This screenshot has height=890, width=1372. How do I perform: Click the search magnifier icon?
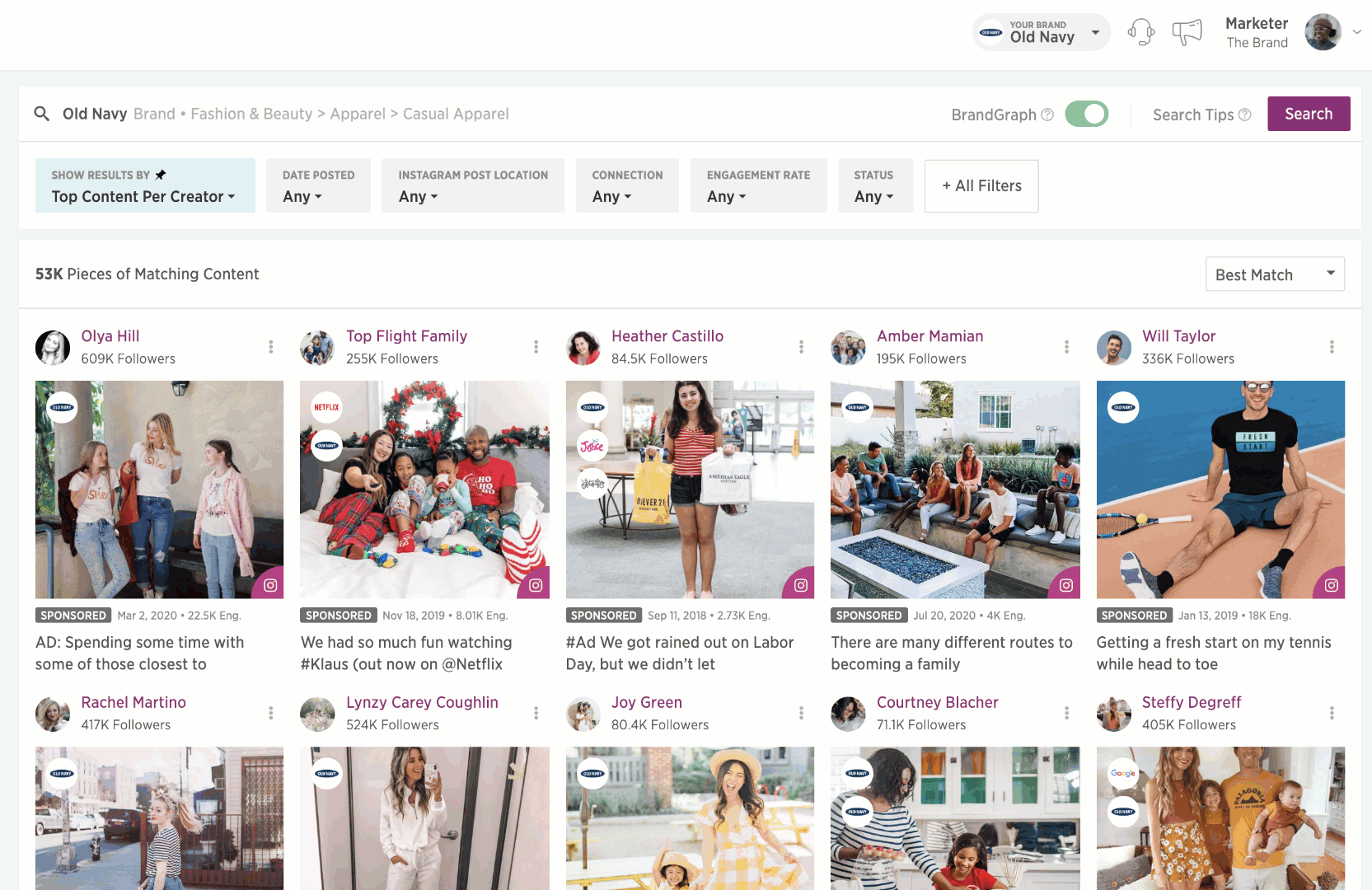[42, 114]
